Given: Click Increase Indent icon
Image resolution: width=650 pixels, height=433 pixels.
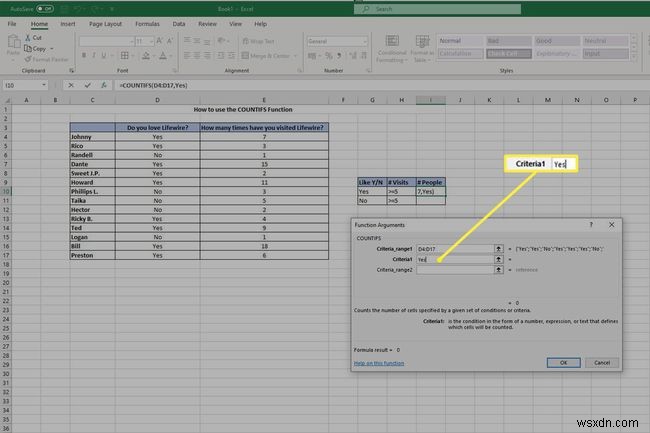Looking at the screenshot, I should click(x=231, y=56).
